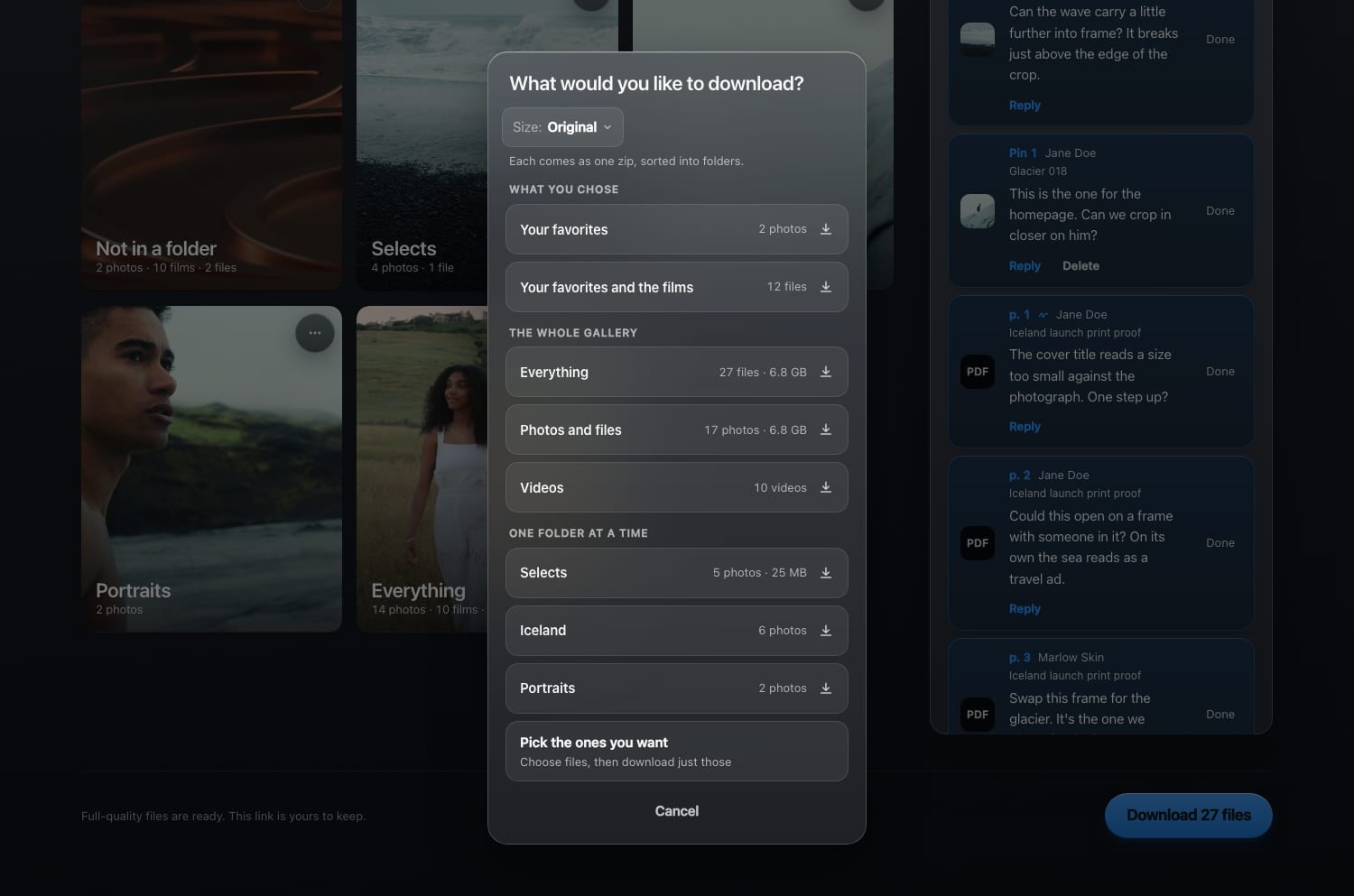
Task: Cancel the download dialog
Action: click(x=677, y=811)
